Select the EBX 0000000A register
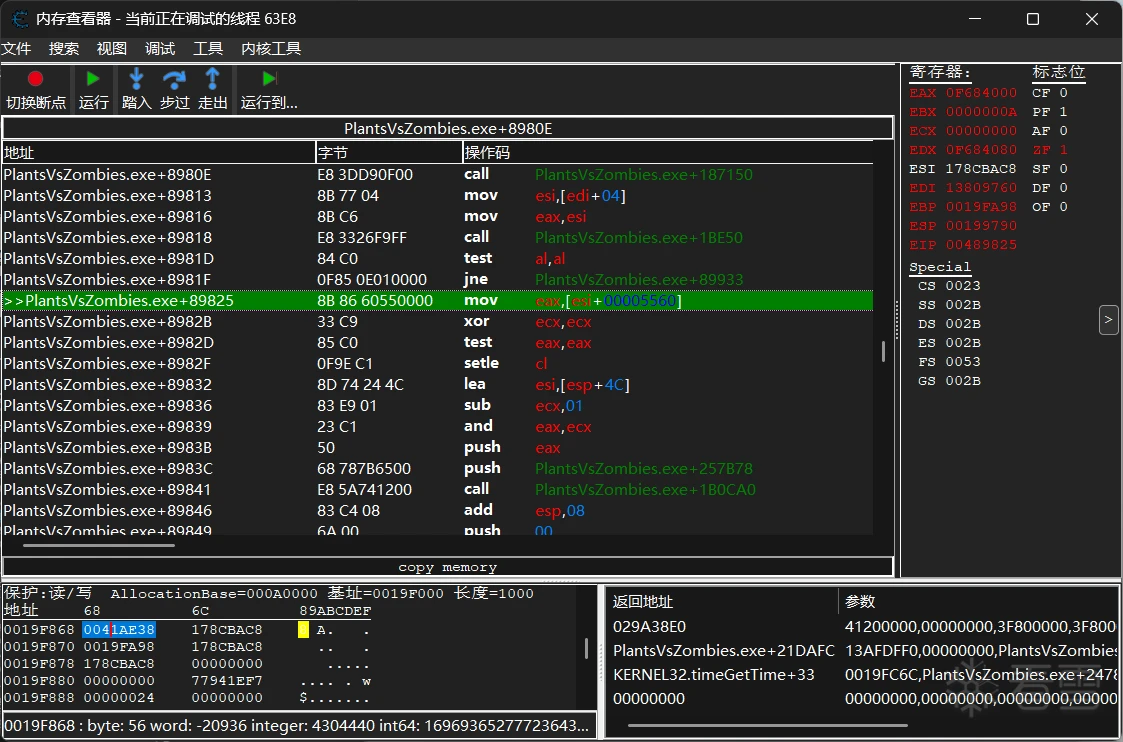Viewport: 1123px width, 742px height. point(963,112)
